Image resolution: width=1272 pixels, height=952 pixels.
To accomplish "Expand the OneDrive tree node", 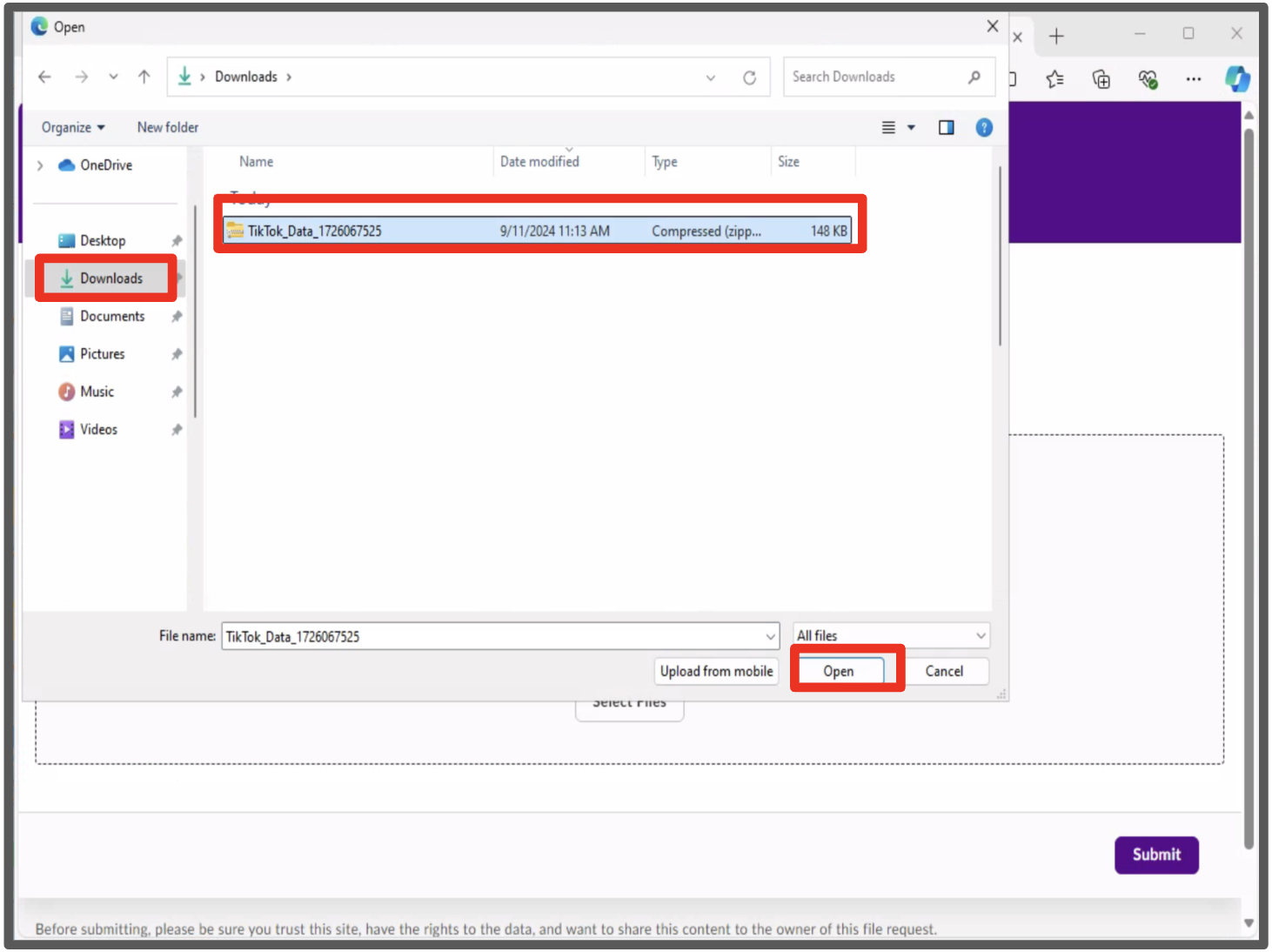I will tap(40, 165).
